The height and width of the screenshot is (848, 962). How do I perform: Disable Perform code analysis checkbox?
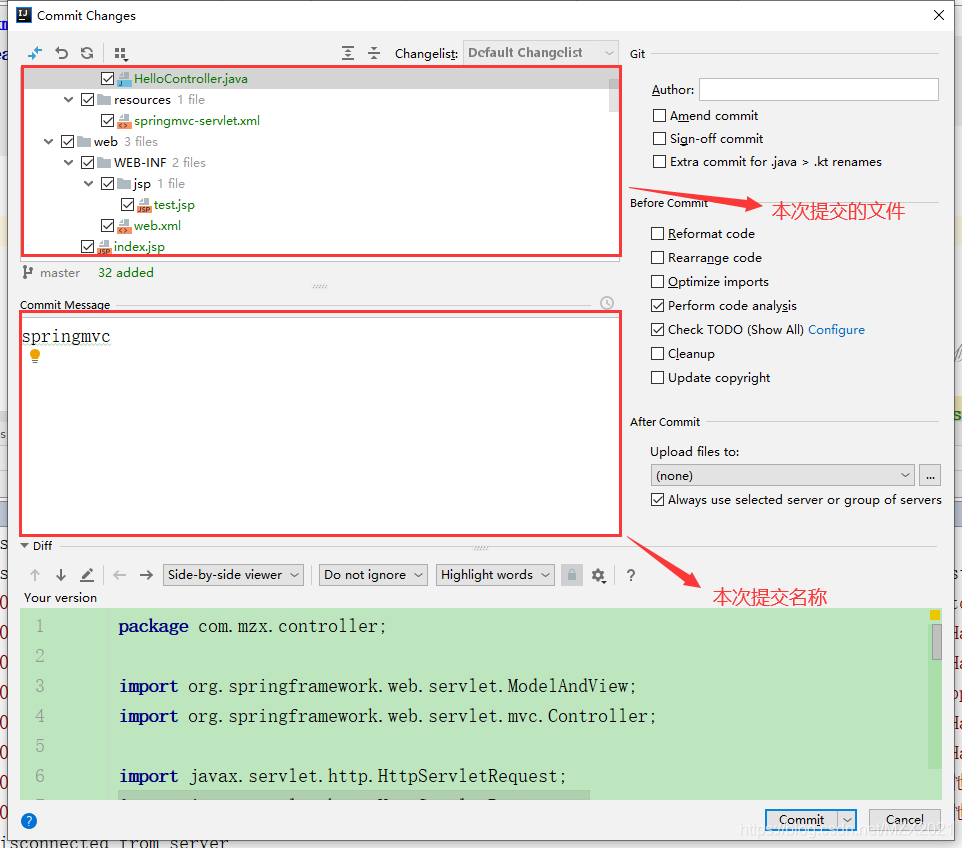pos(657,306)
